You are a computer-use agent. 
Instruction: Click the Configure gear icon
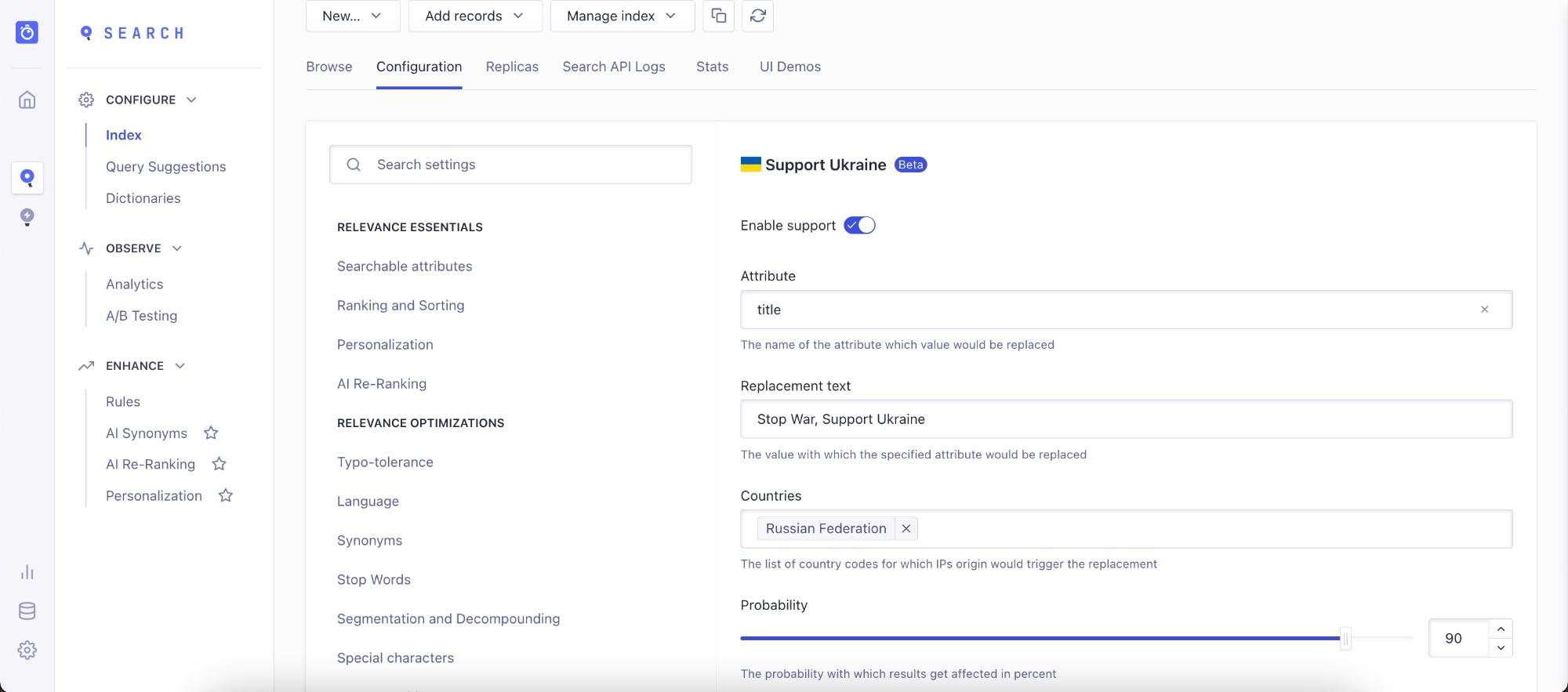tap(86, 100)
